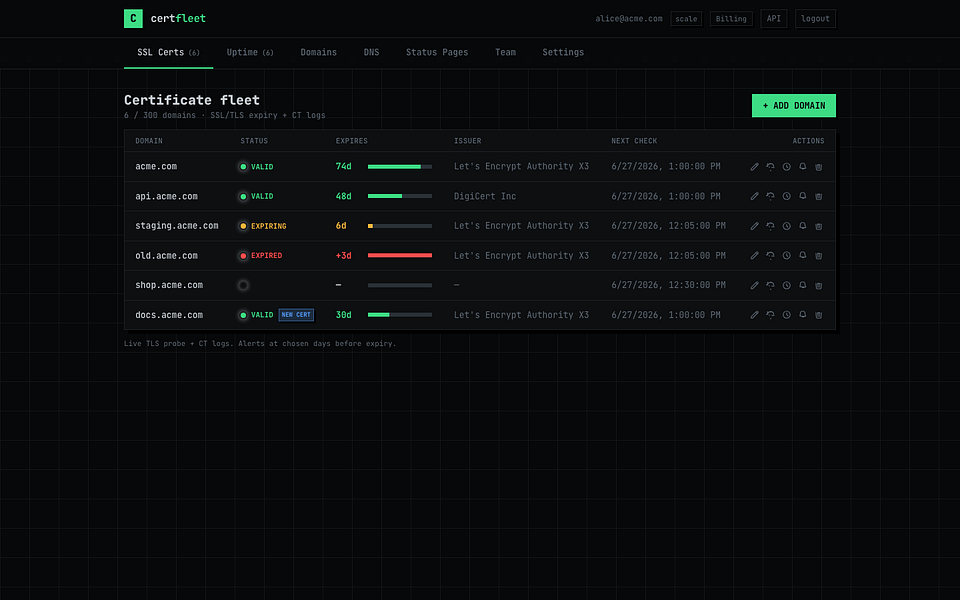Viewport: 960px width, 600px height.
Task: Click the certfleet green C logo
Action: 133,18
